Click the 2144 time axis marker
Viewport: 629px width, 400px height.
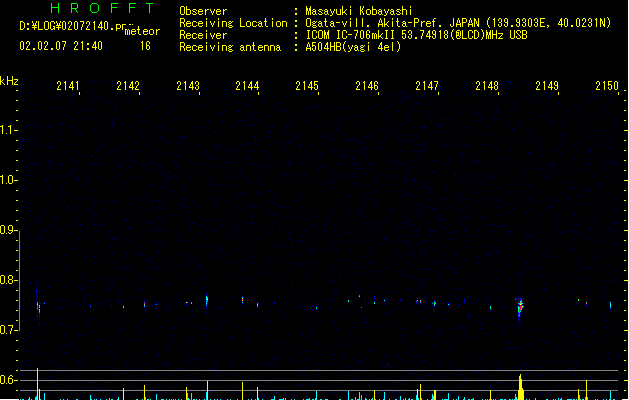(247, 86)
